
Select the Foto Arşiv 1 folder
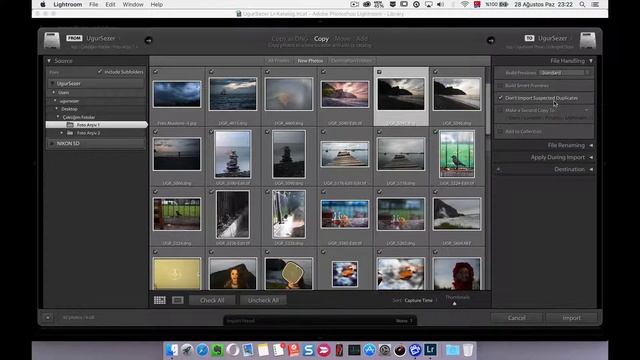96,125
